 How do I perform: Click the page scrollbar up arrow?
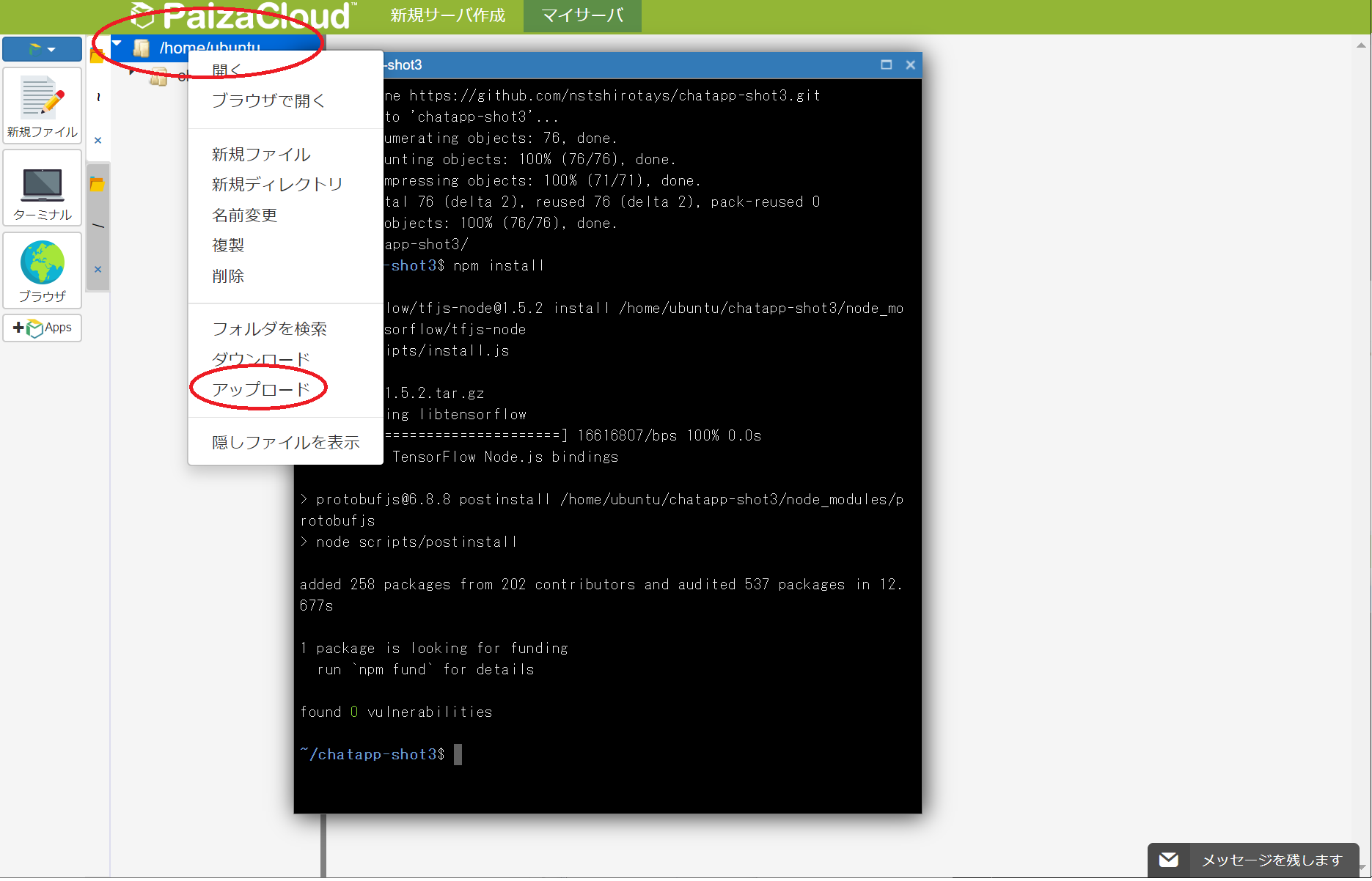click(x=1362, y=45)
